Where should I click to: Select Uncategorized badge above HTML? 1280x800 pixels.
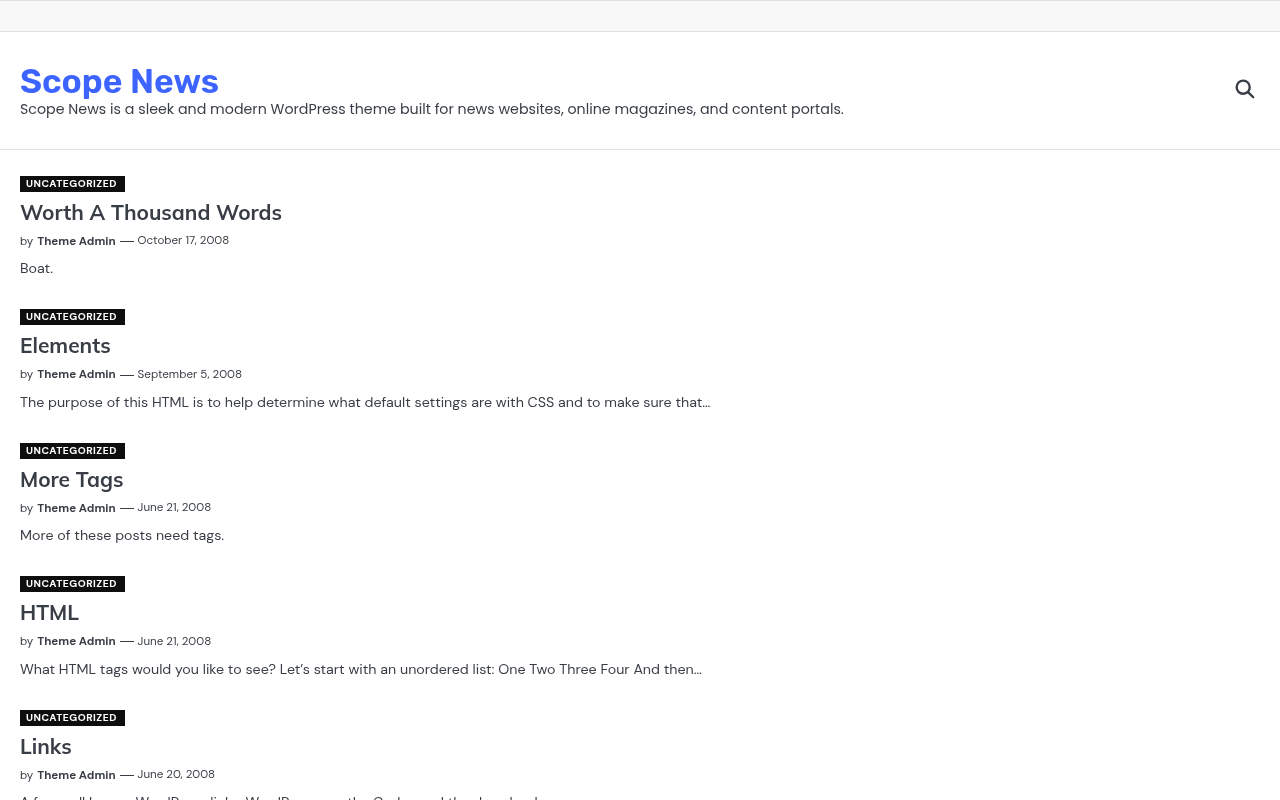coord(72,584)
